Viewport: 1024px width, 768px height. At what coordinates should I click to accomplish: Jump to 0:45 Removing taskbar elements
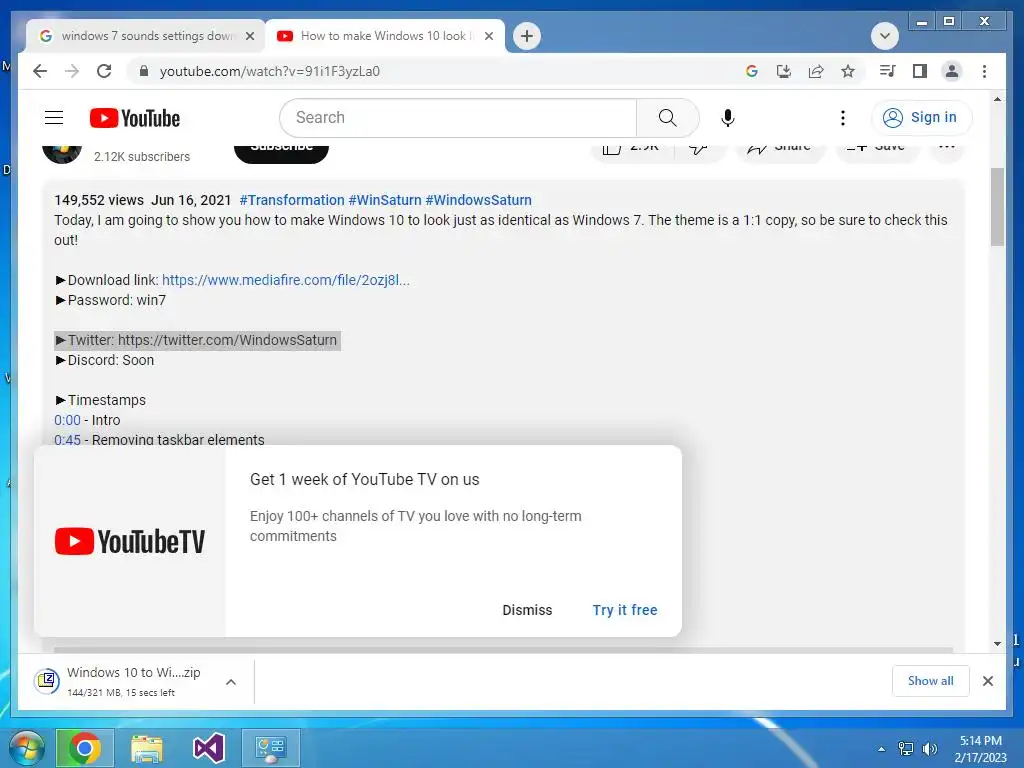click(x=67, y=440)
